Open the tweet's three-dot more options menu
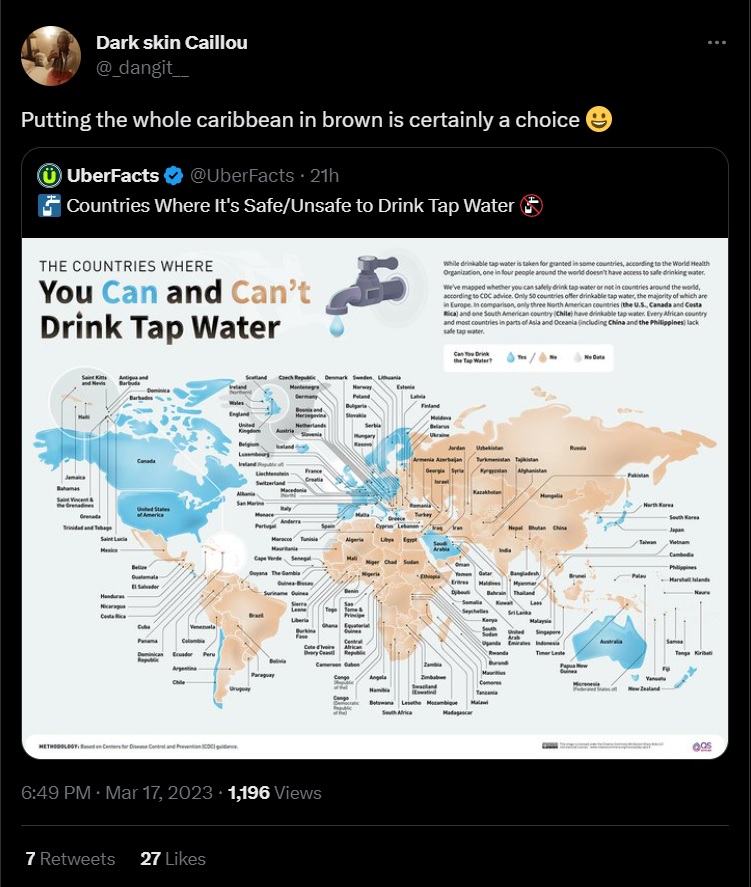This screenshot has width=751, height=887. (717, 42)
